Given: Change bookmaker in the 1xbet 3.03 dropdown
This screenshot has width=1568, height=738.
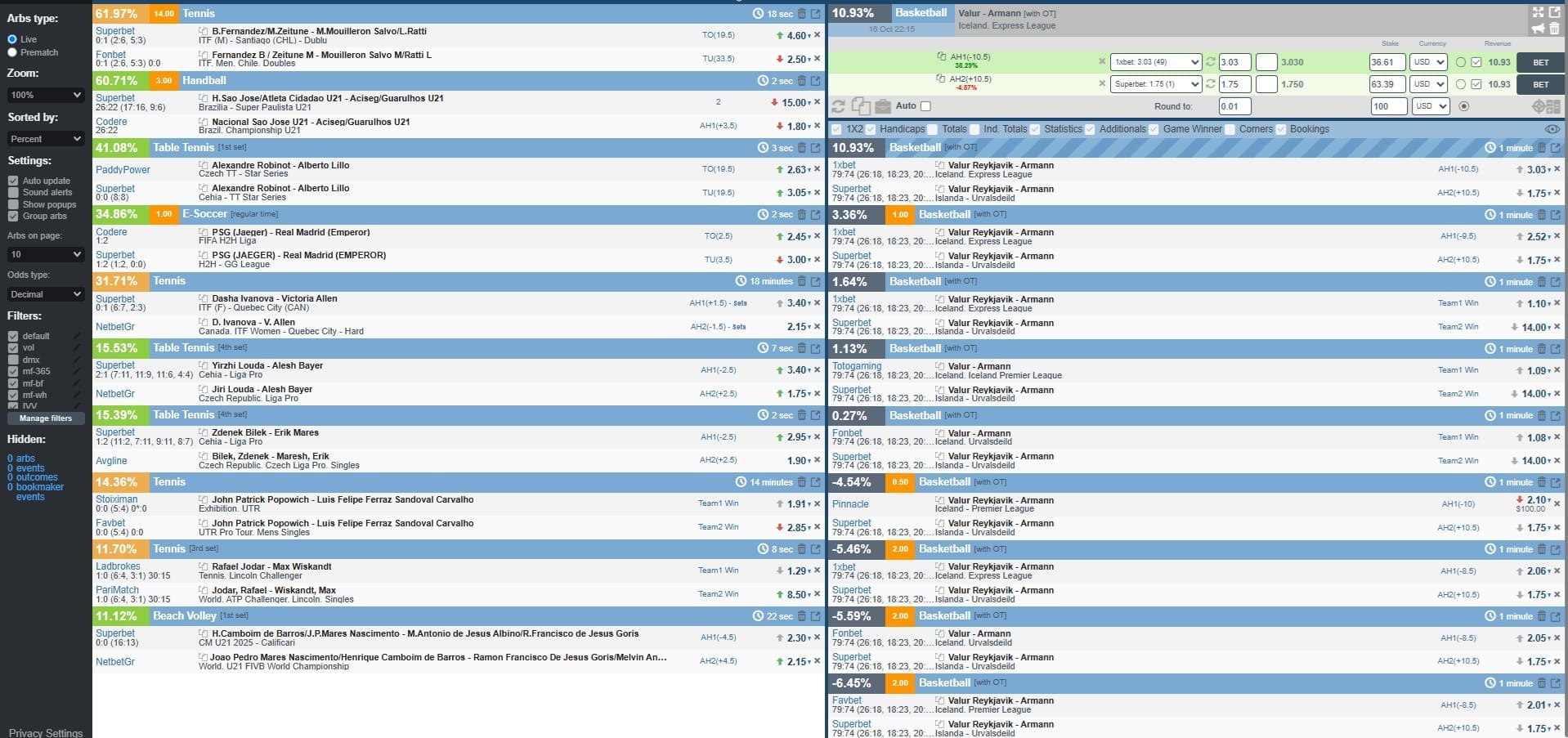Looking at the screenshot, I should (x=1154, y=62).
